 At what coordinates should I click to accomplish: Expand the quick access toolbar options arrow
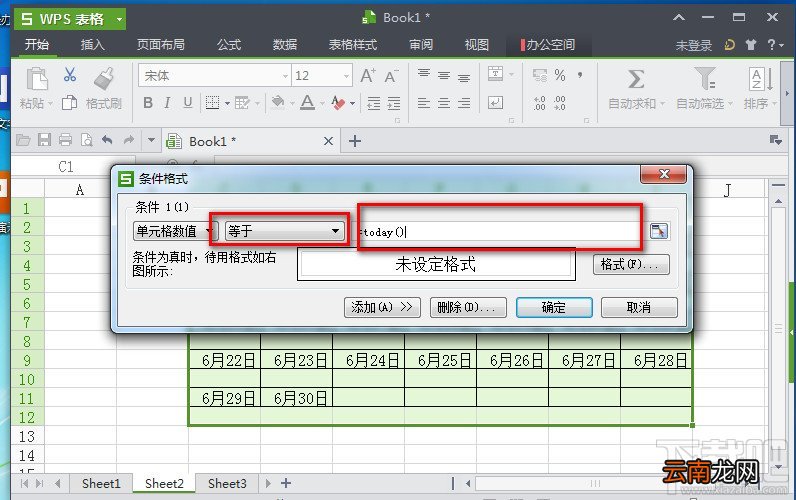pyautogui.click(x=151, y=140)
